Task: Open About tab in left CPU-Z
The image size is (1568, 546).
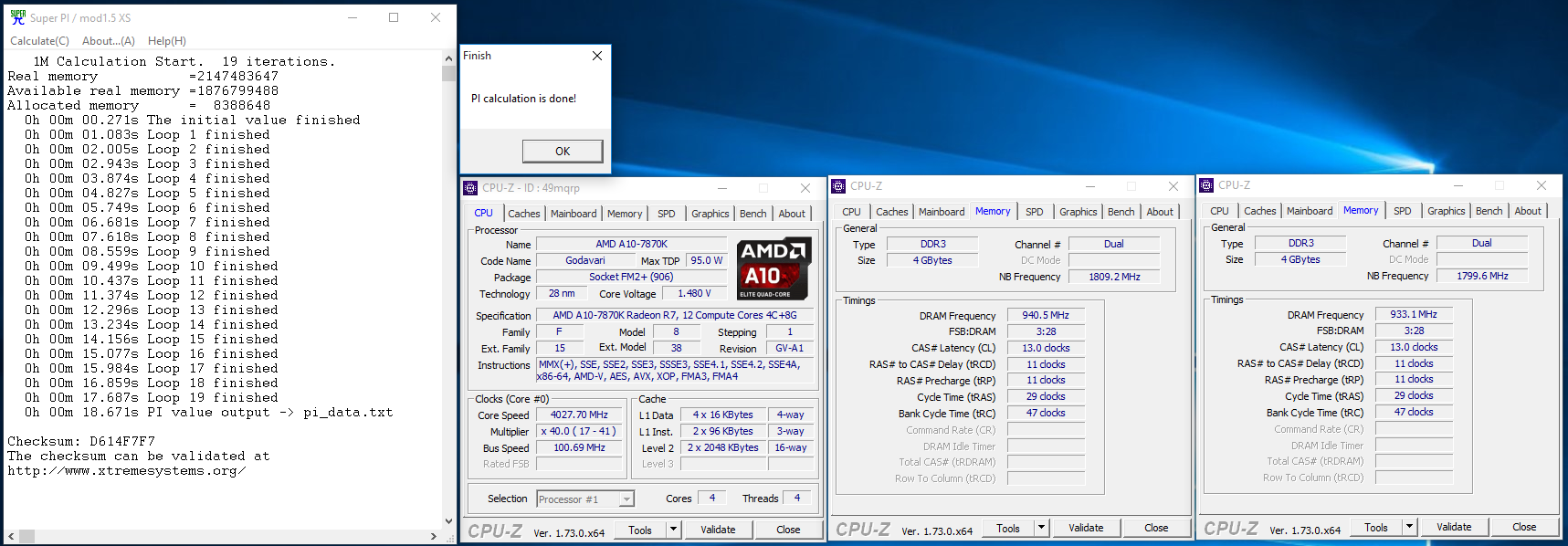Action: [792, 214]
